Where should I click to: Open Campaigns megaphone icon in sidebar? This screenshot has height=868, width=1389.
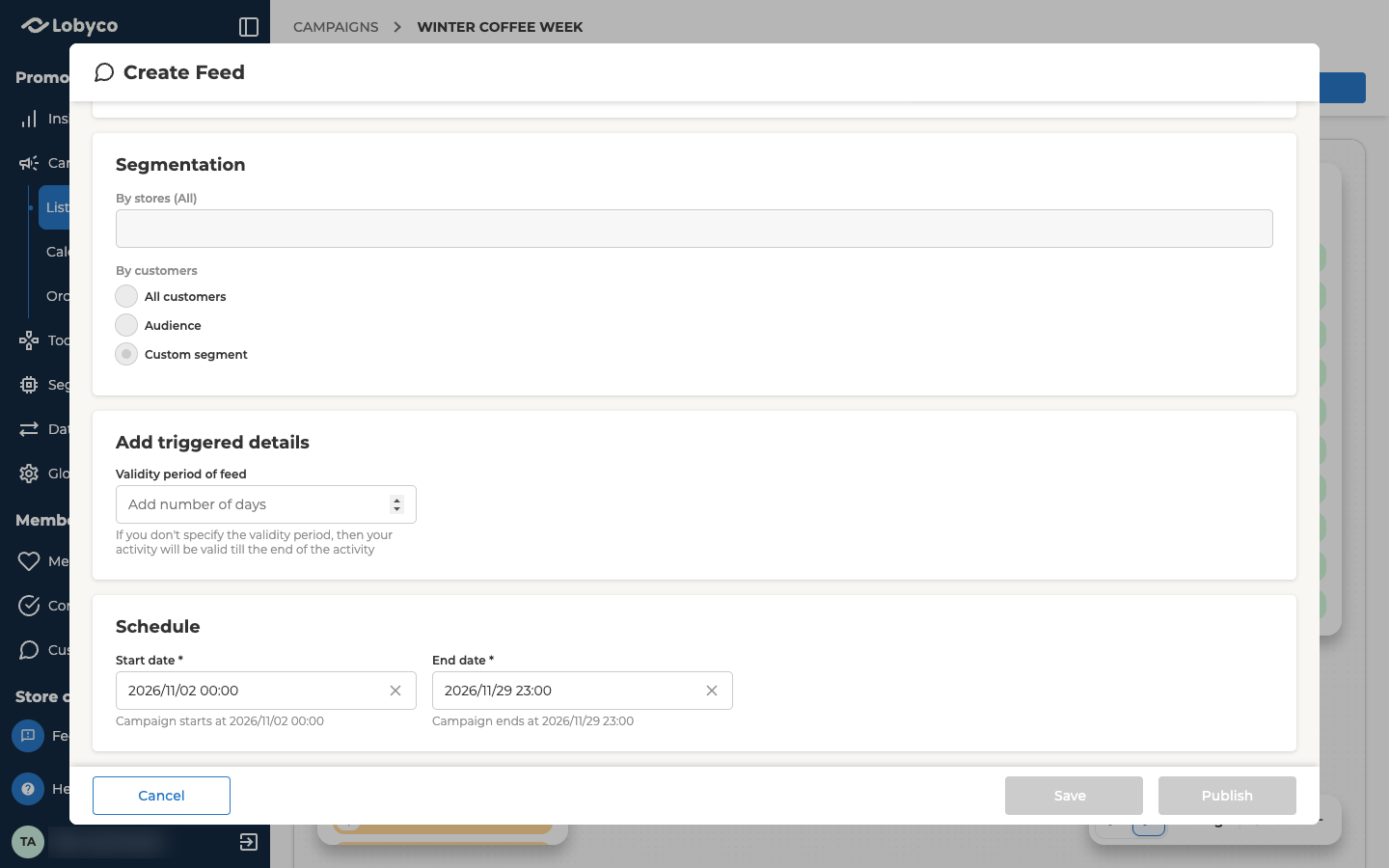click(x=29, y=163)
